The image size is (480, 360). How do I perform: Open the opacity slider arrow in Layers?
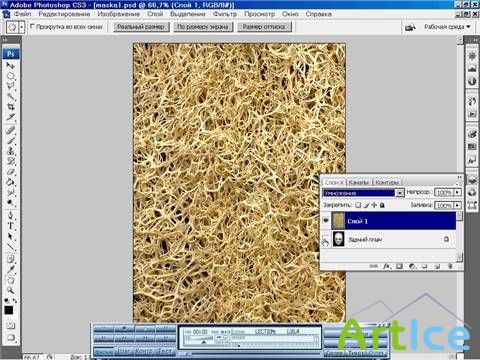(x=458, y=192)
